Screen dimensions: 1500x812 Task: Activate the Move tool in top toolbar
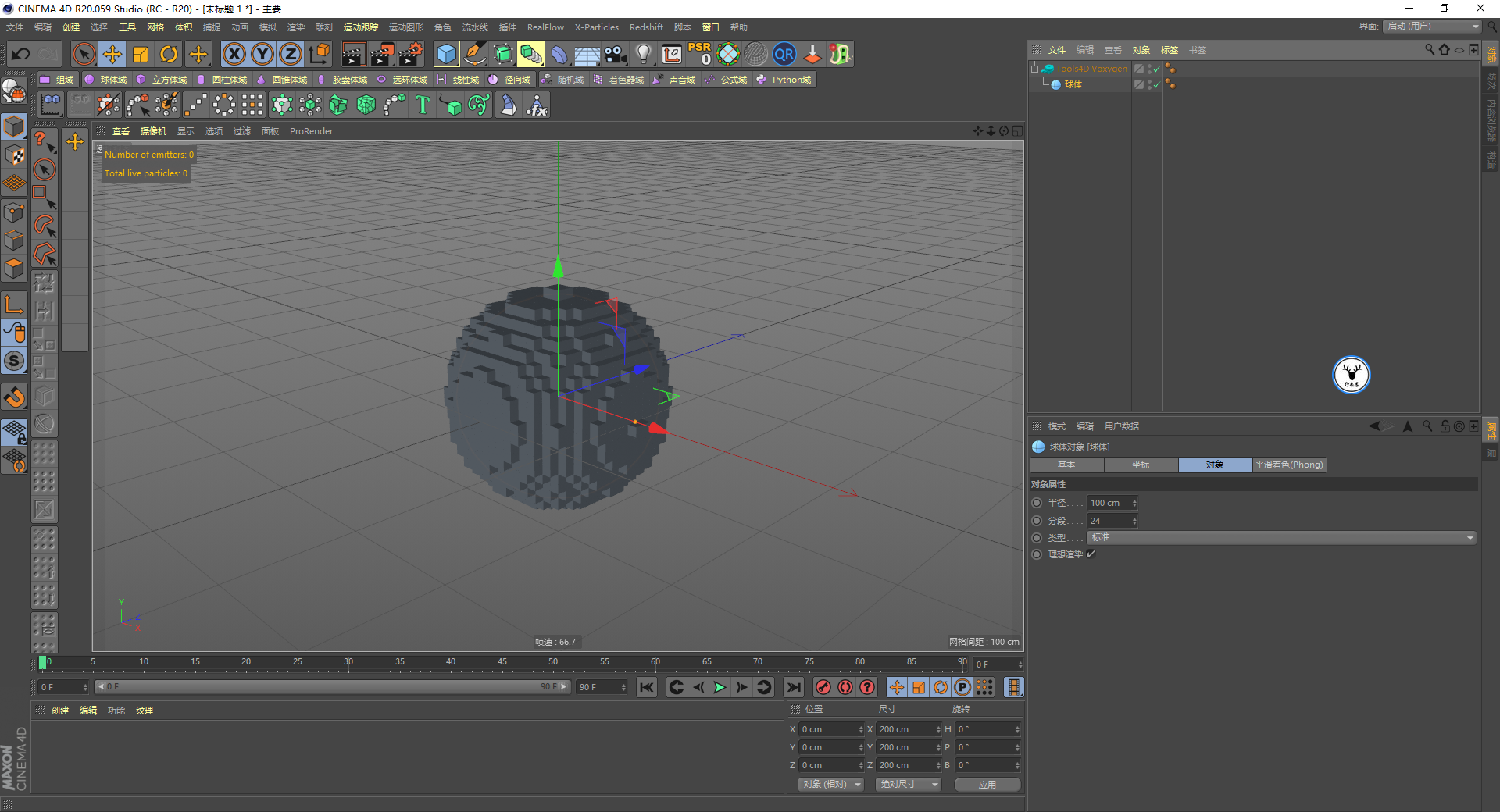112,54
